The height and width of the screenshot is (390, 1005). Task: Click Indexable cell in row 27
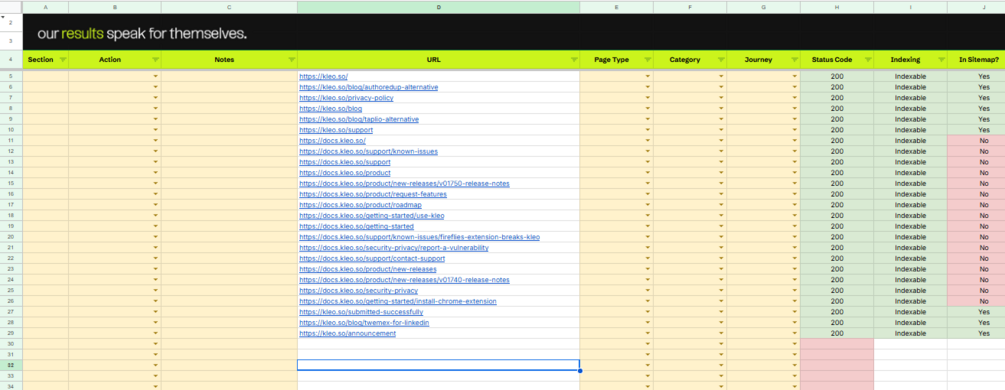tap(910, 312)
